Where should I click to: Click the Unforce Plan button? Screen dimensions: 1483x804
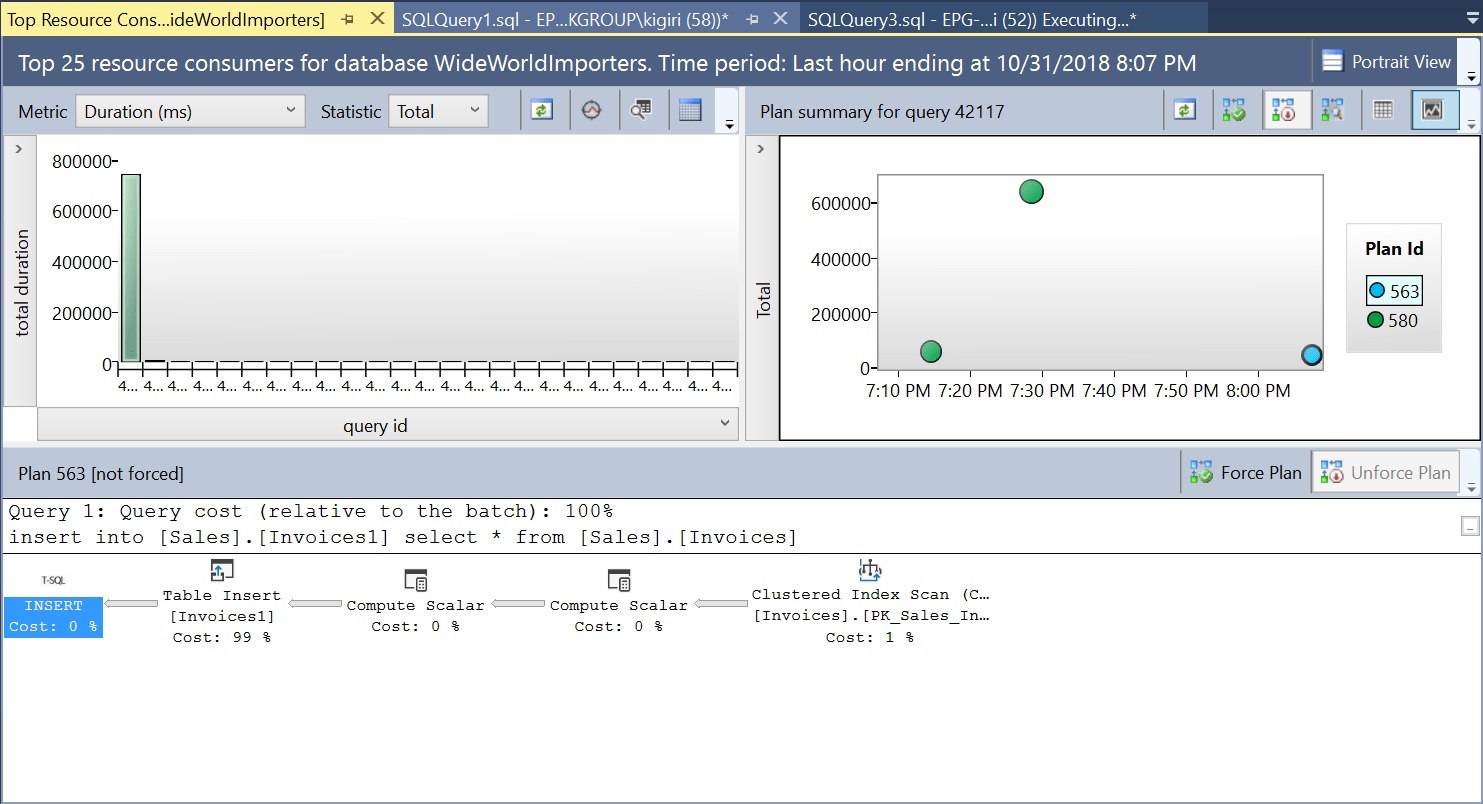pos(1385,473)
